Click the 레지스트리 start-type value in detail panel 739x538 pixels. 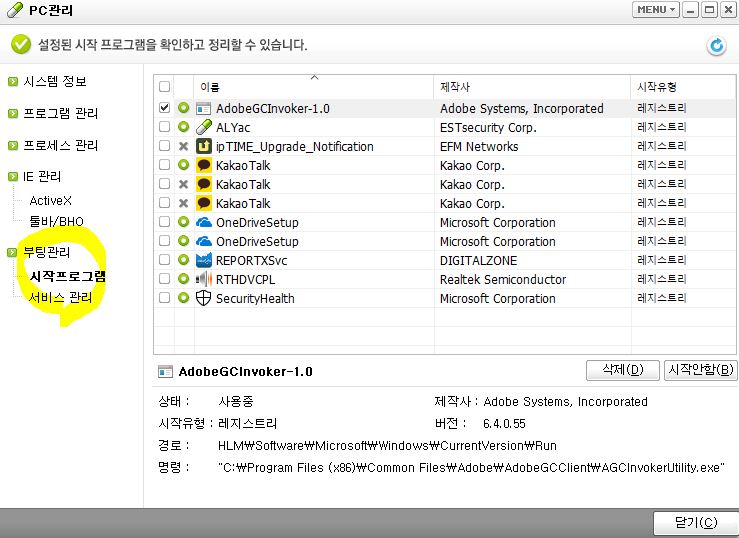pyautogui.click(x=247, y=424)
